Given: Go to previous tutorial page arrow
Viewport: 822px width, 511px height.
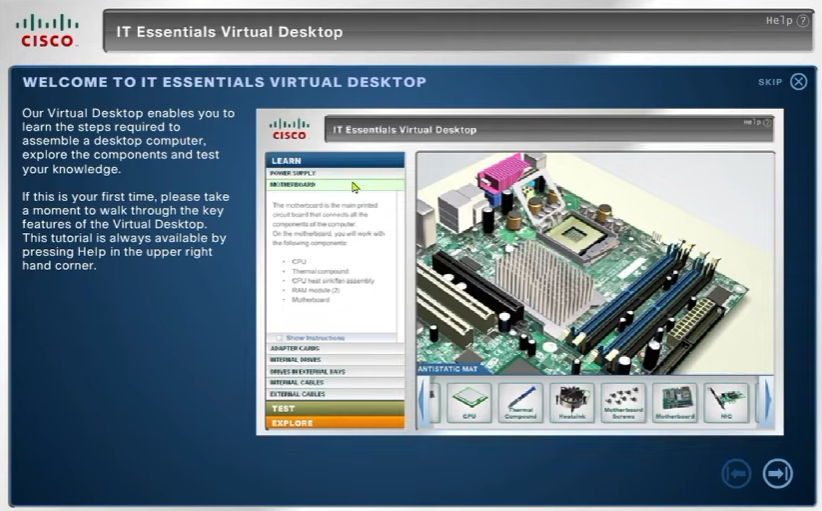Looking at the screenshot, I should pos(737,474).
